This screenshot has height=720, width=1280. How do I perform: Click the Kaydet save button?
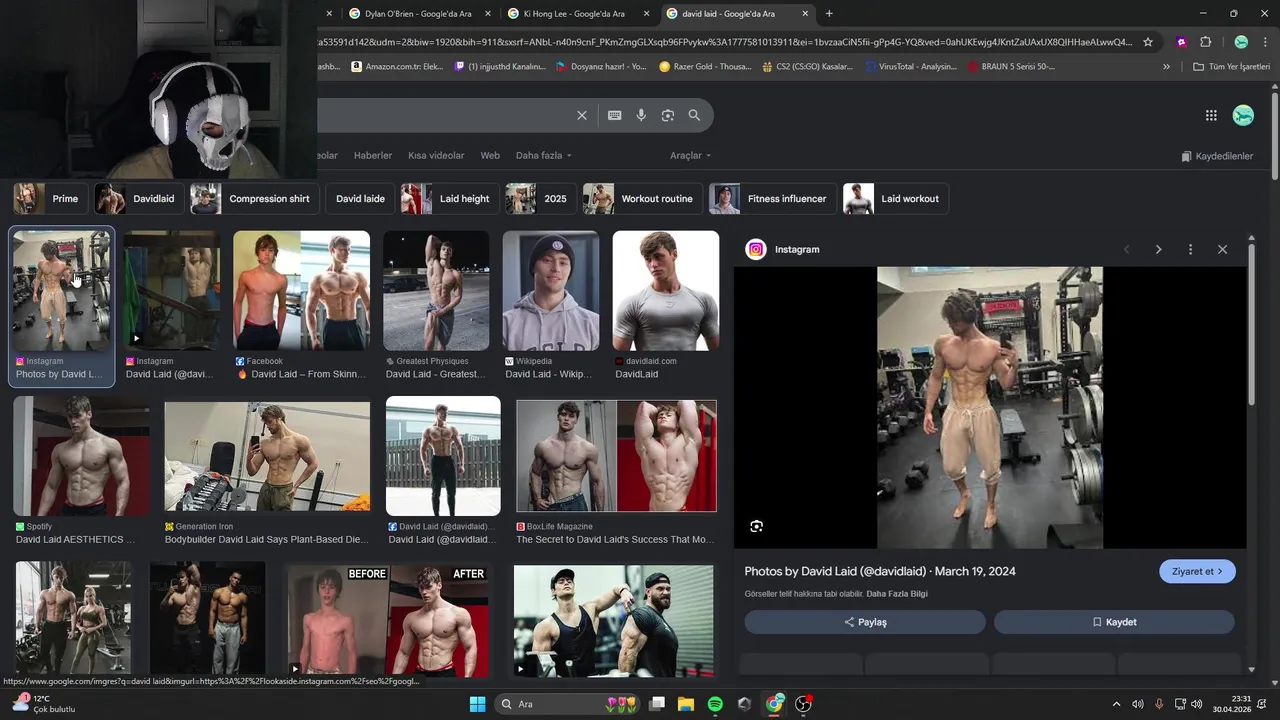click(1114, 622)
